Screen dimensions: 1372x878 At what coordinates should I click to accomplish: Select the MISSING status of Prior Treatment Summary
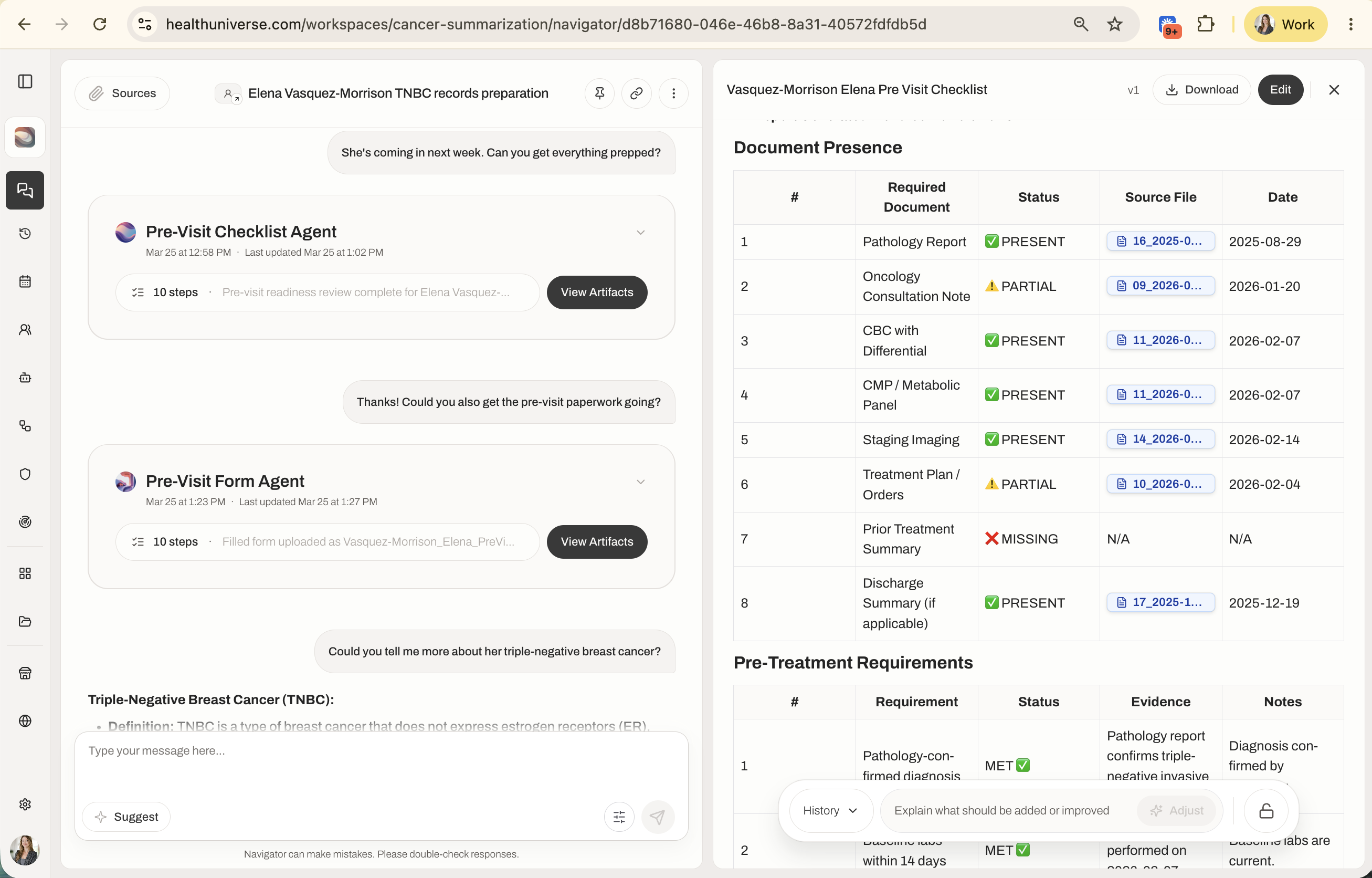[x=1021, y=539]
